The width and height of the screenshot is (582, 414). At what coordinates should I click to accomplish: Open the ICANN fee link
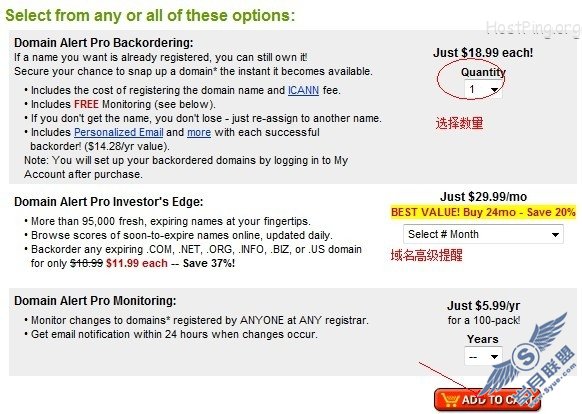[x=303, y=90]
